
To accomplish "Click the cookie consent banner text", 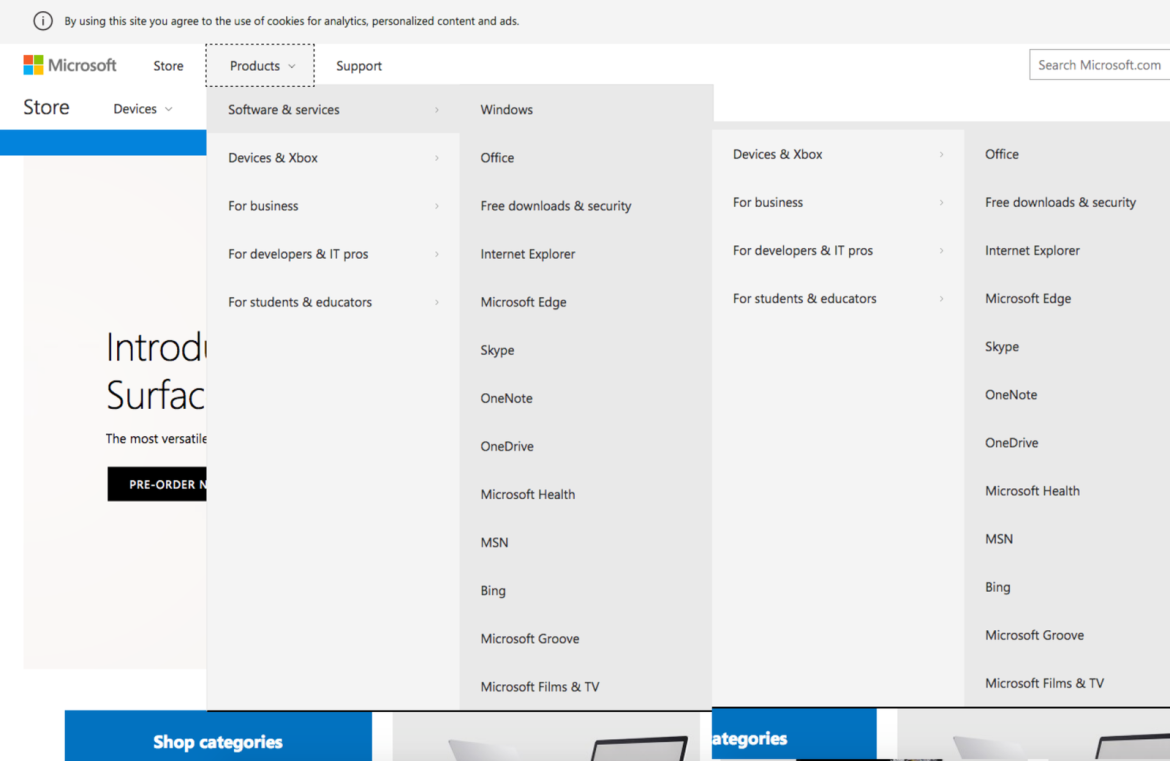I will [x=291, y=21].
